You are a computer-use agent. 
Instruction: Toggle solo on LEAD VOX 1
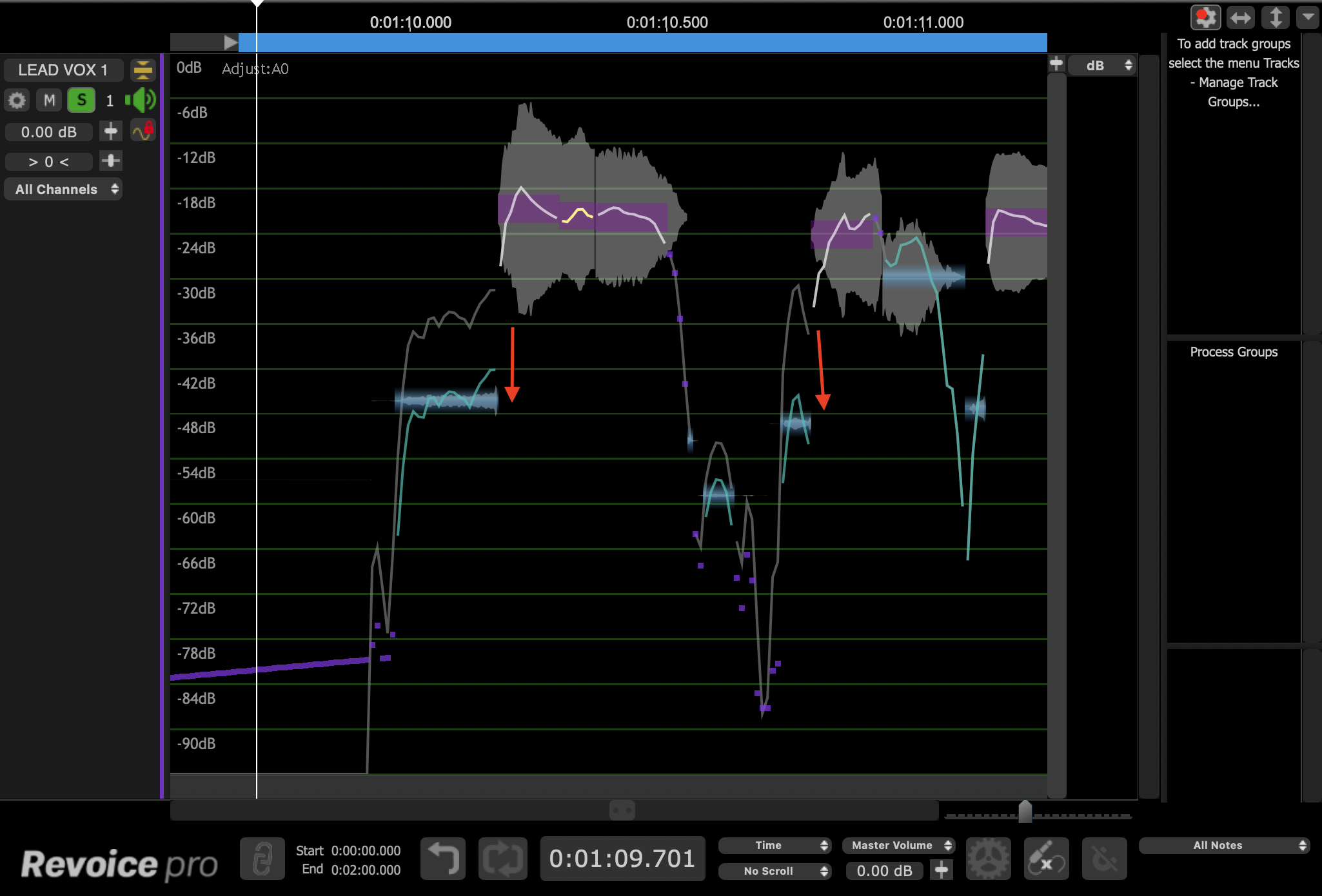[81, 101]
